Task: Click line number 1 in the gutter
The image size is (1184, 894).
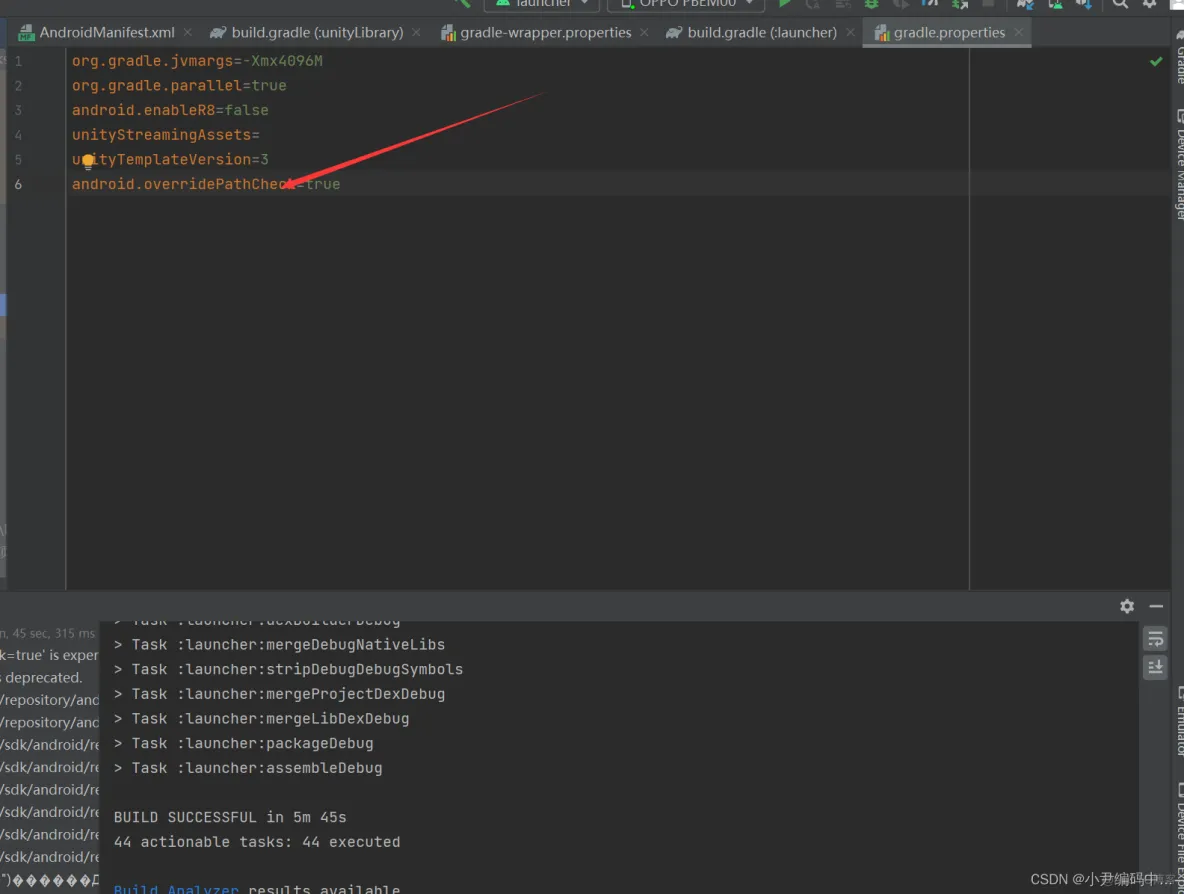Action: pyautogui.click(x=18, y=61)
